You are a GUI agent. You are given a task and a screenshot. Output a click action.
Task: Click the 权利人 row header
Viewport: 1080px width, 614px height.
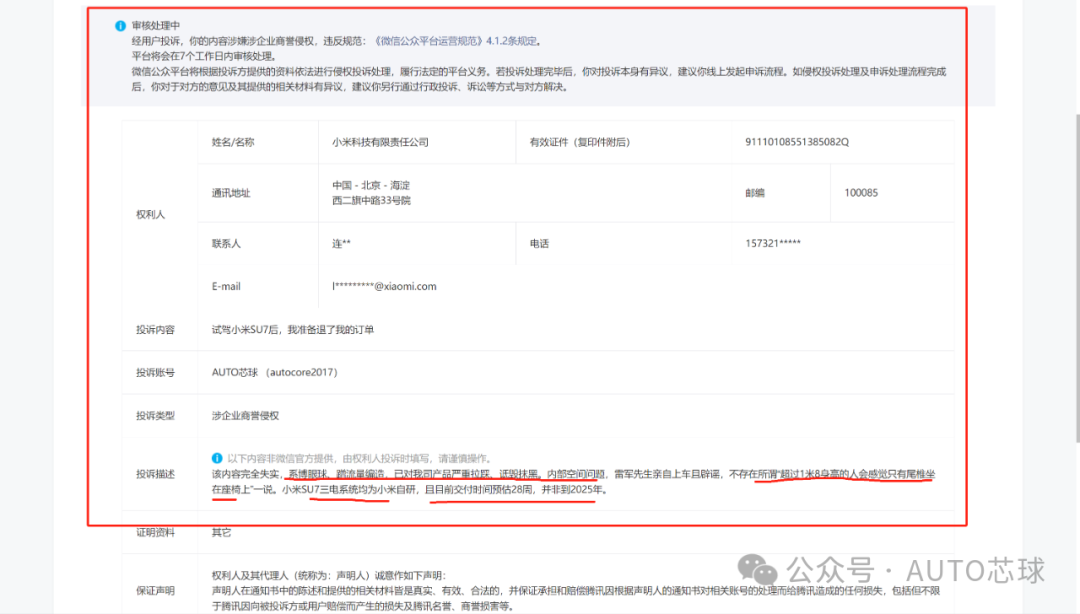coord(150,214)
